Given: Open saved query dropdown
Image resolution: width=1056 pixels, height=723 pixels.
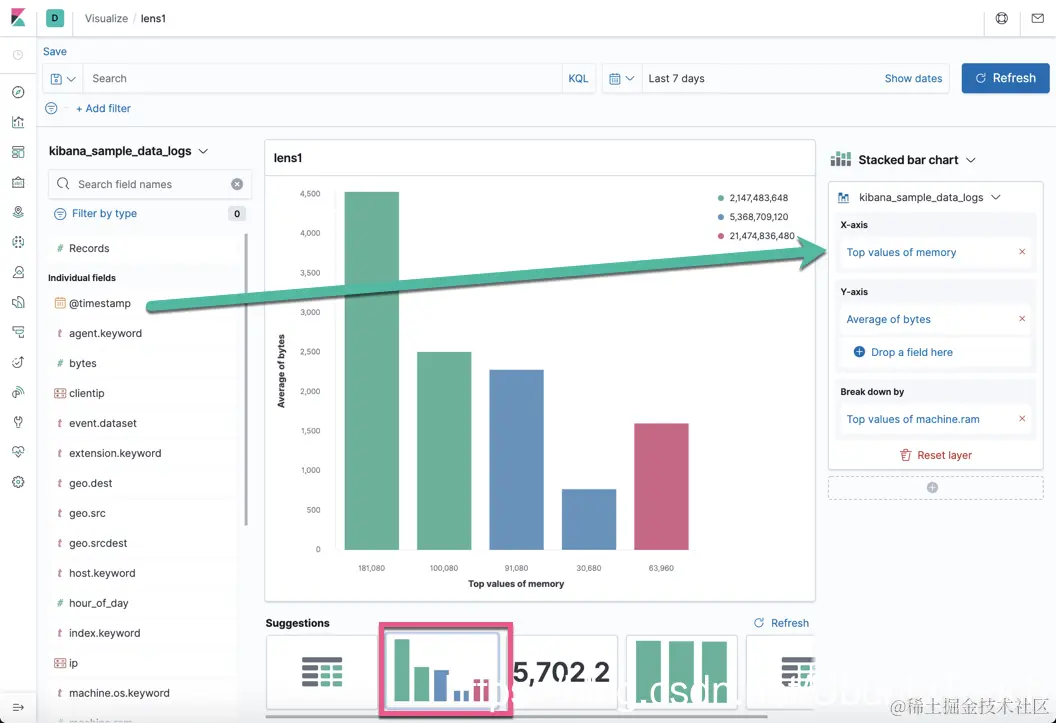Looking at the screenshot, I should coord(63,79).
